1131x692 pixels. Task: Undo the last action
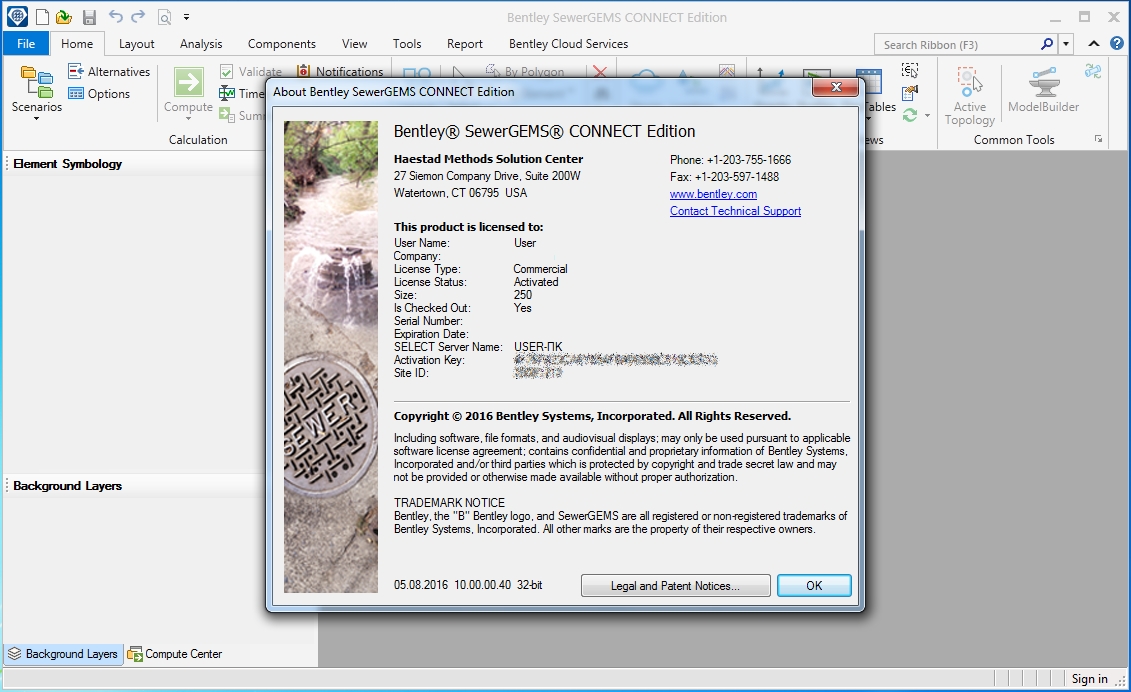[x=115, y=16]
